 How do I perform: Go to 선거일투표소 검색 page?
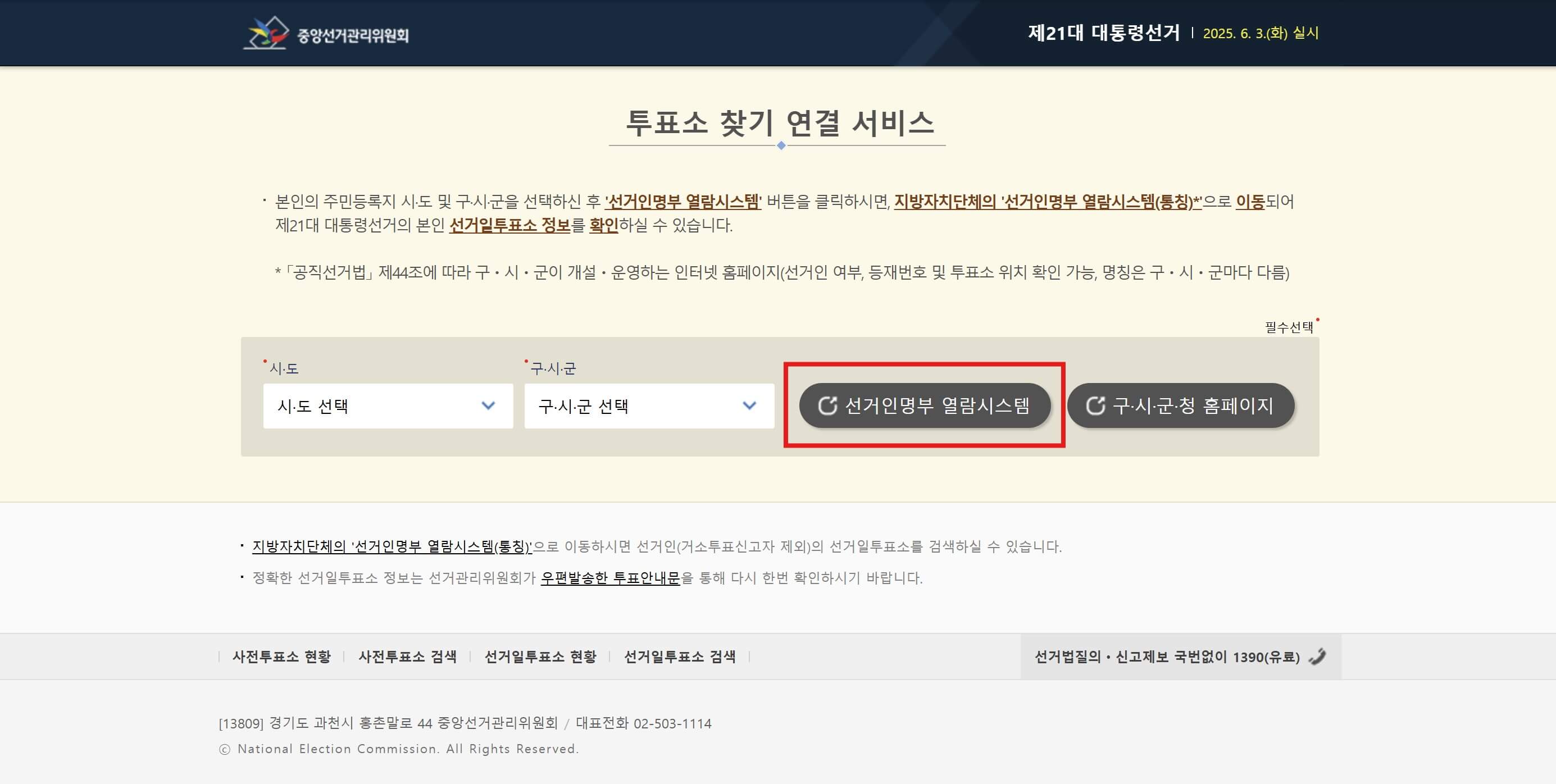[680, 657]
